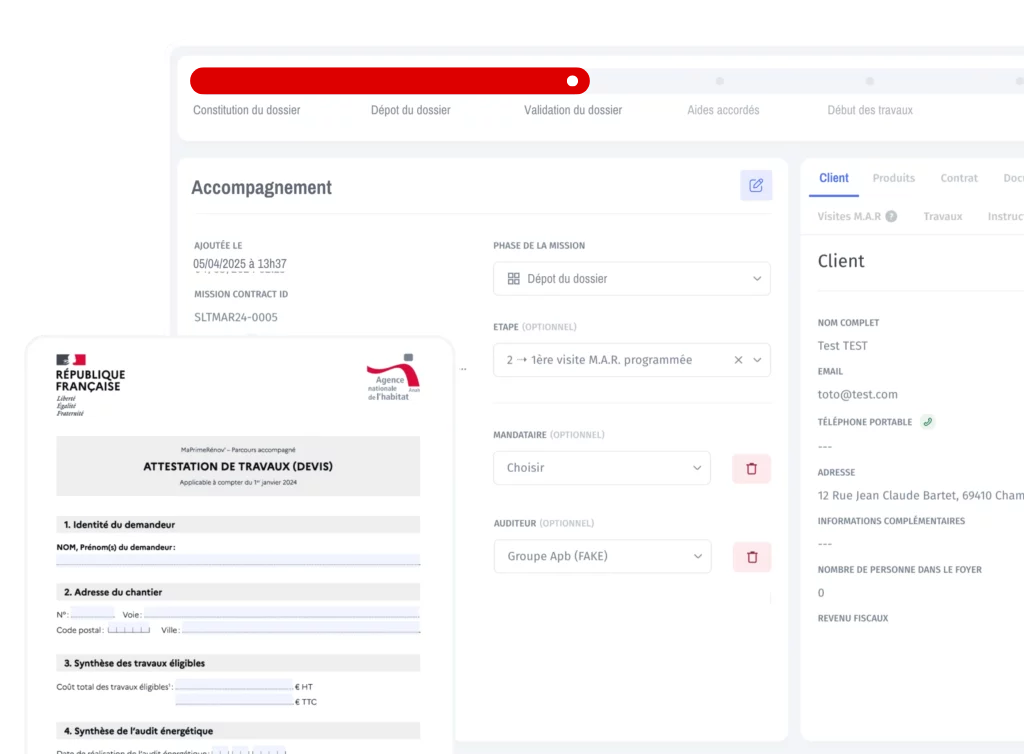
Task: Click the edit pencil icon in Accompagnement
Action: [756, 185]
